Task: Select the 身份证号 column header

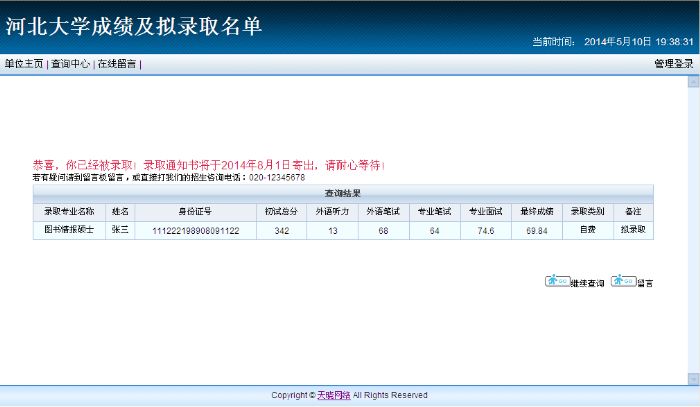Action: pos(195,211)
